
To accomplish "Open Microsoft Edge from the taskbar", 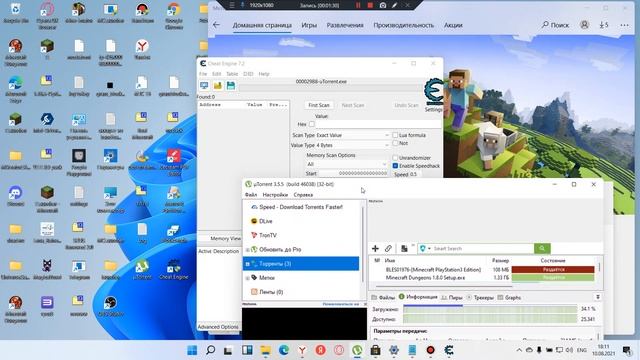I will [284, 350].
